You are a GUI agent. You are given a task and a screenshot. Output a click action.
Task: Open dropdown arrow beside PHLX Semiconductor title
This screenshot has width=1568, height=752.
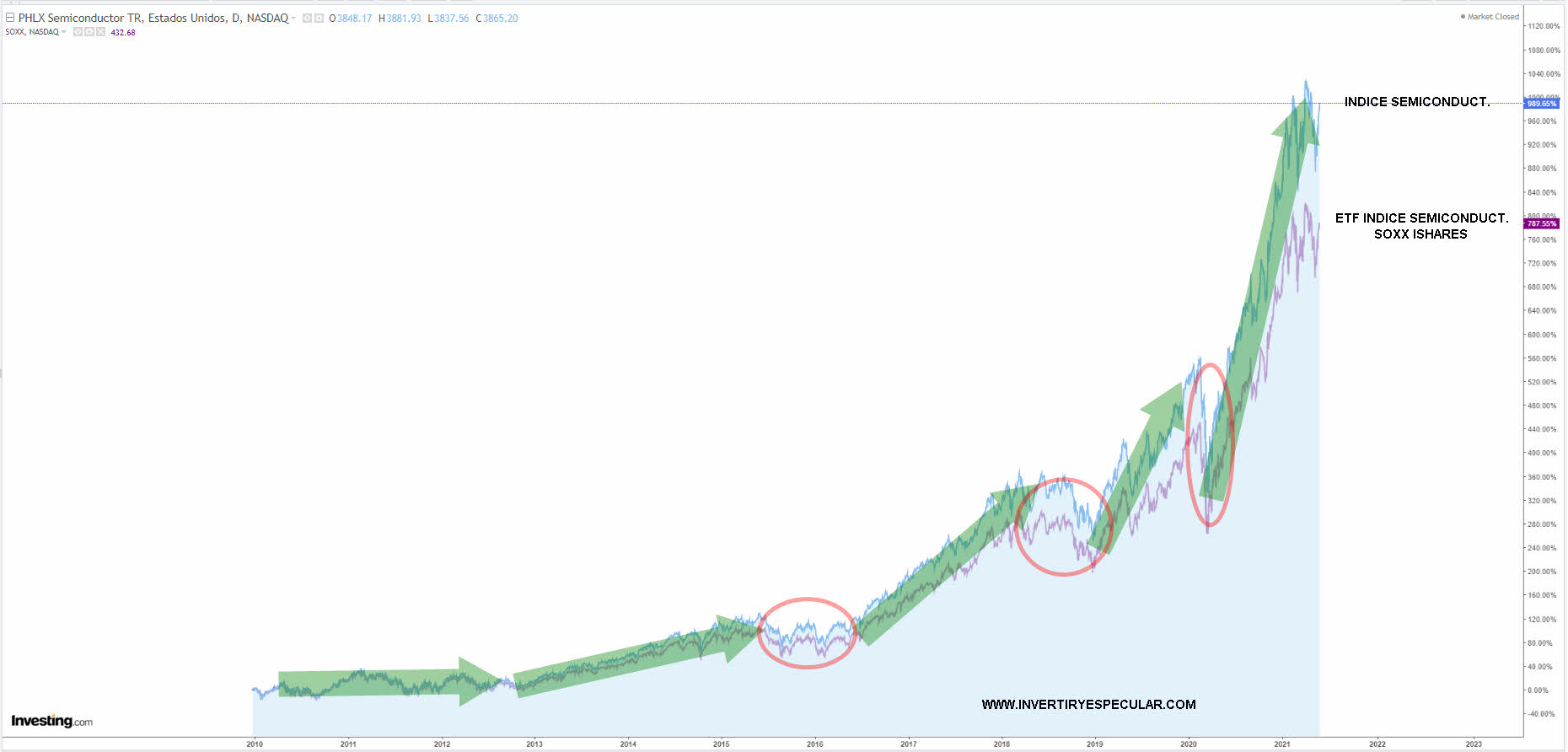coord(294,19)
